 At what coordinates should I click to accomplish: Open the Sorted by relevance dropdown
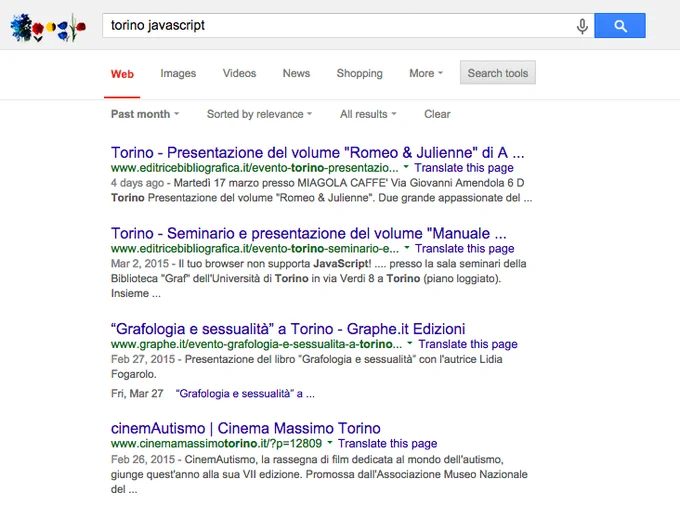click(x=259, y=114)
